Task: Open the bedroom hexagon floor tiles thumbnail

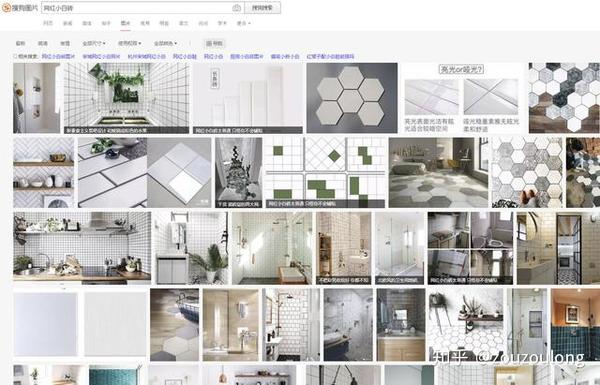Action: coord(439,173)
